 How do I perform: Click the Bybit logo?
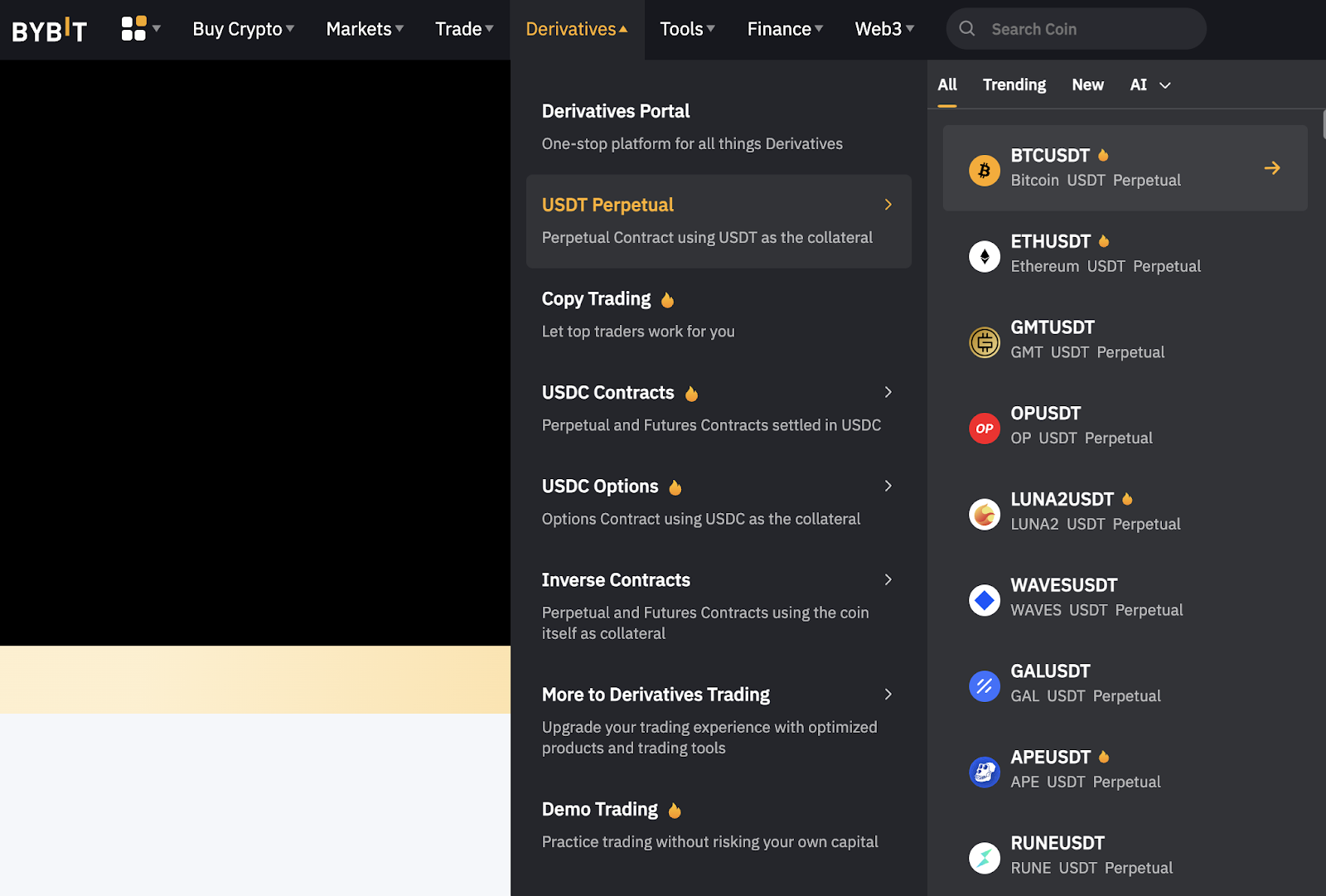tap(49, 30)
